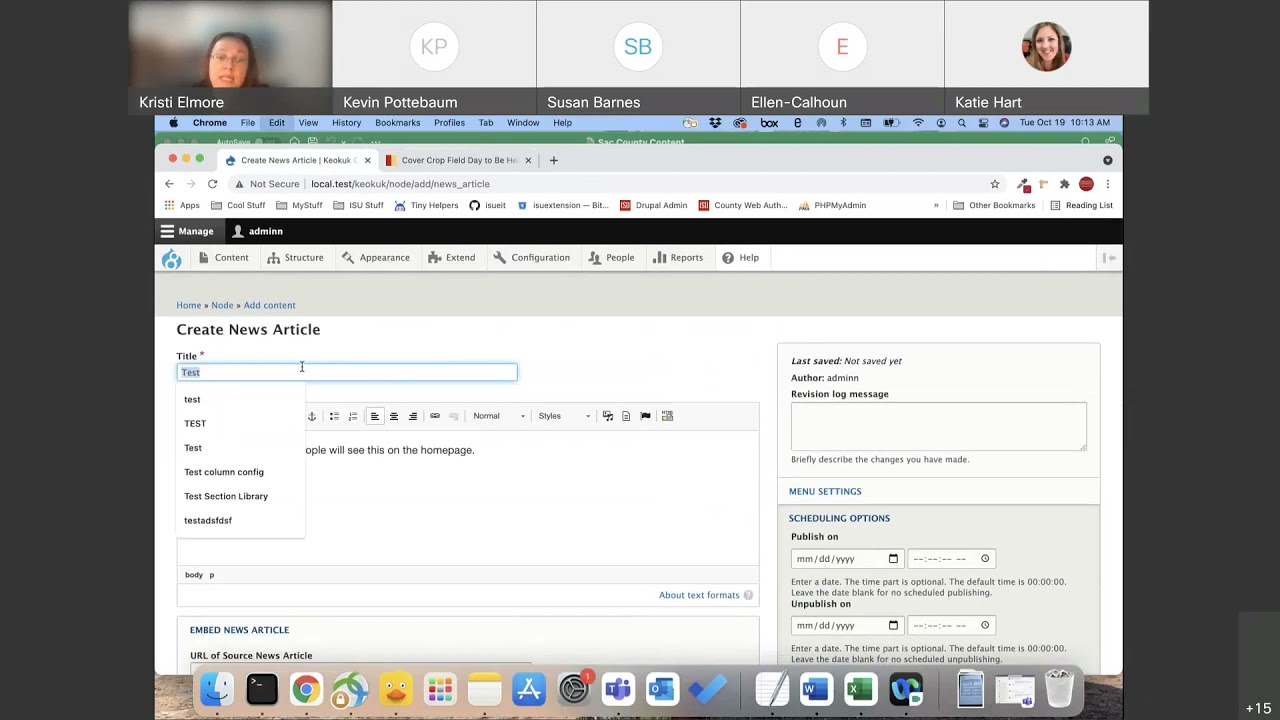This screenshot has width=1280, height=720.
Task: Open the Bookmarks menu in macOS menu bar
Action: [397, 123]
